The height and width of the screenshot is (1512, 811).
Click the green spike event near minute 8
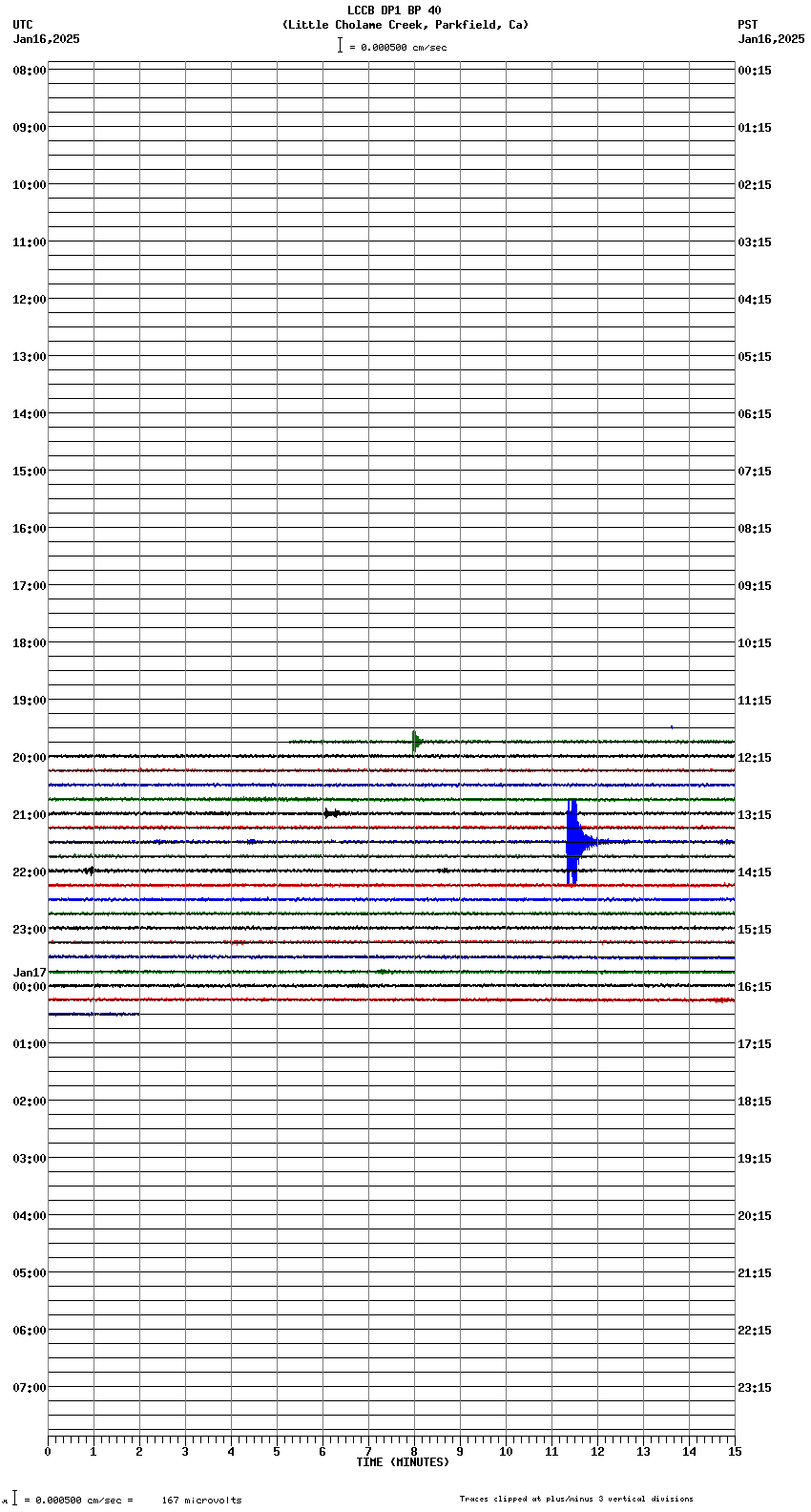tap(415, 742)
